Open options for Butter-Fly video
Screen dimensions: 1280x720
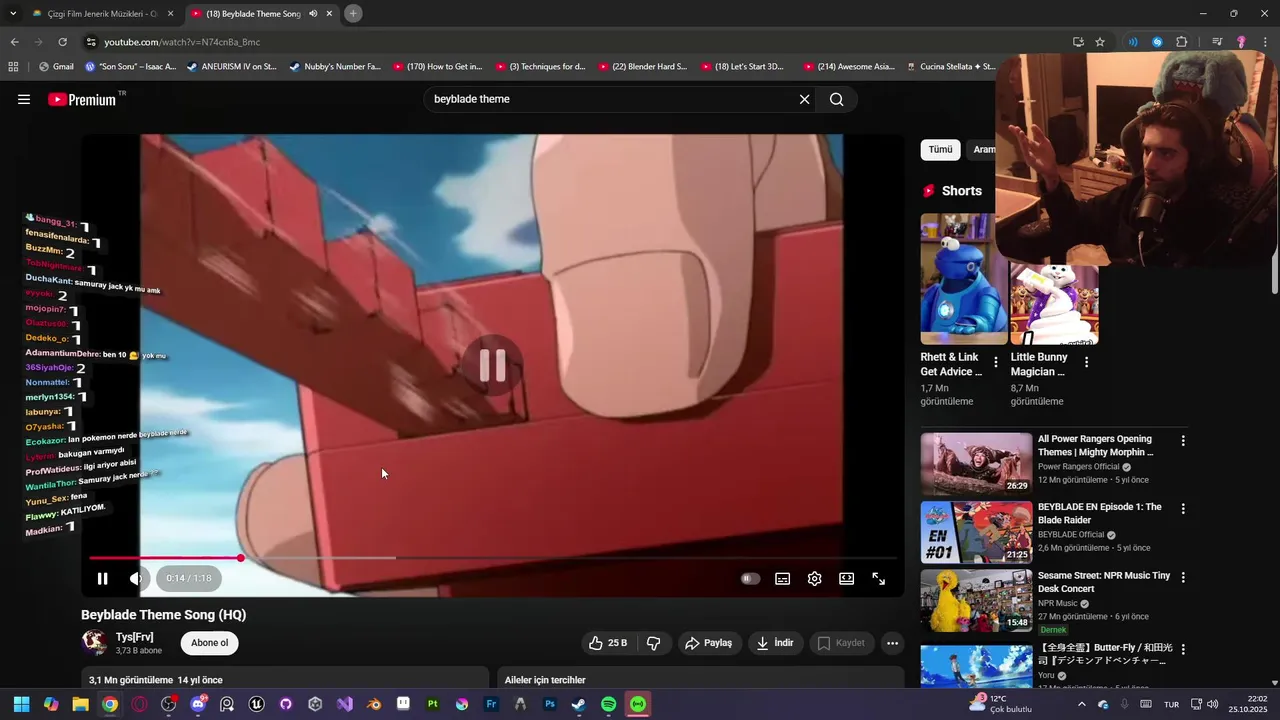coord(1183,649)
